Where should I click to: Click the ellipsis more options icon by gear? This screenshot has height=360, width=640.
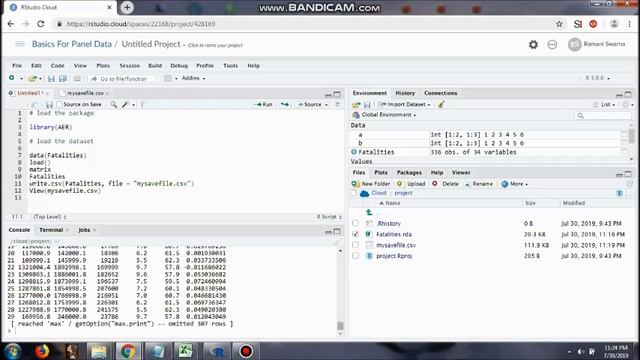[x=552, y=44]
